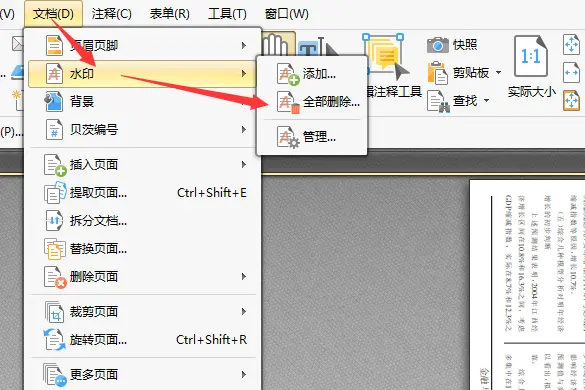Open the 窗口(W) menu
Screen dimensions: 585x390
(287, 14)
